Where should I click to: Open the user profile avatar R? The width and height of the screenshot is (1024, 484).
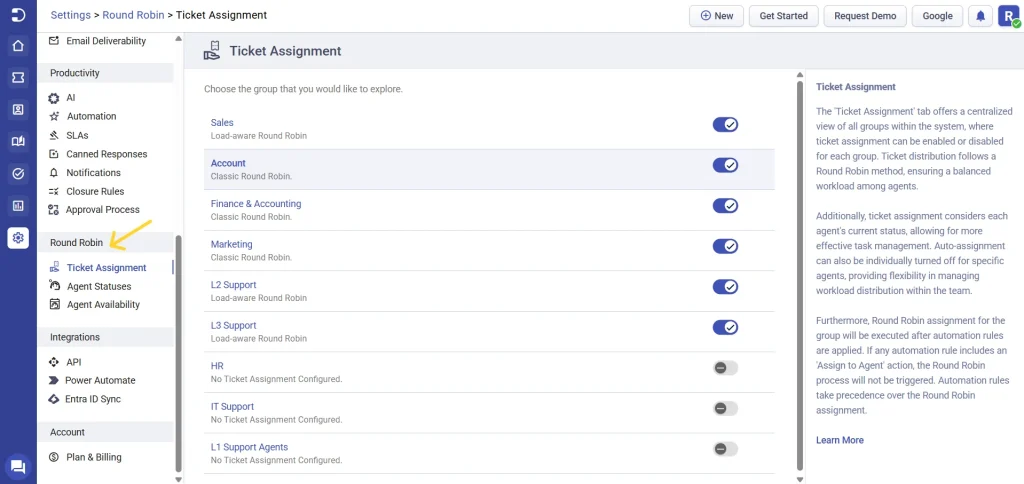pos(1008,16)
